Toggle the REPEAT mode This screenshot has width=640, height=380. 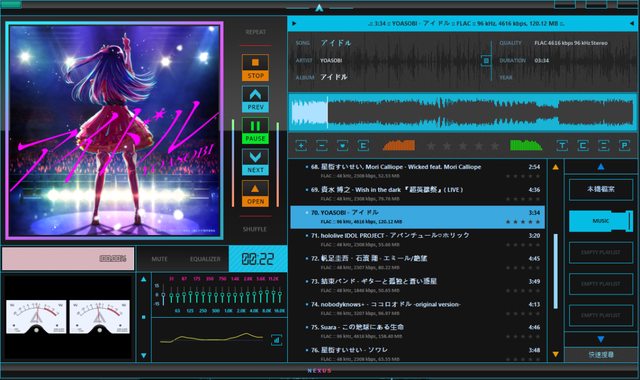(x=256, y=32)
